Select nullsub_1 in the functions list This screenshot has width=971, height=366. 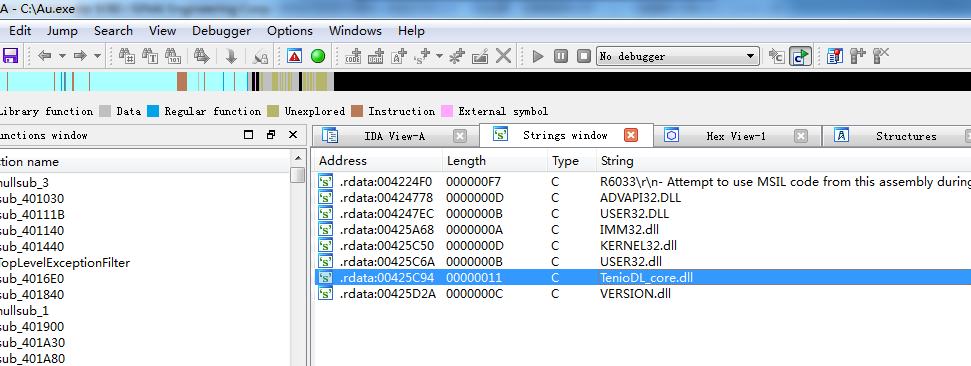point(24,311)
